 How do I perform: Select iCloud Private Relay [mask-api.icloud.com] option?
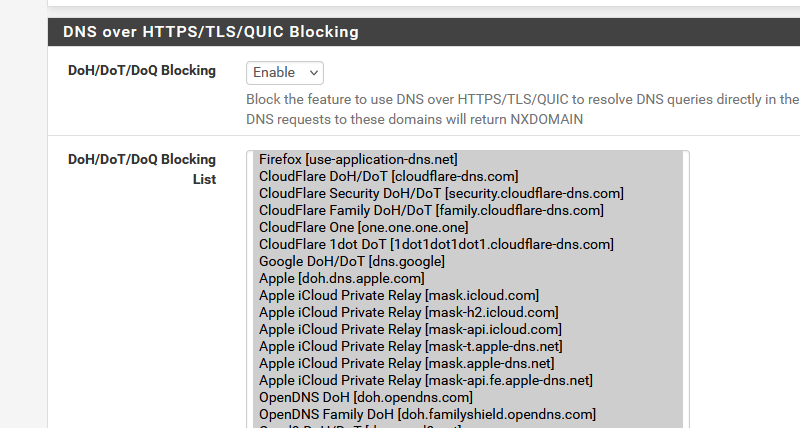click(x=410, y=329)
